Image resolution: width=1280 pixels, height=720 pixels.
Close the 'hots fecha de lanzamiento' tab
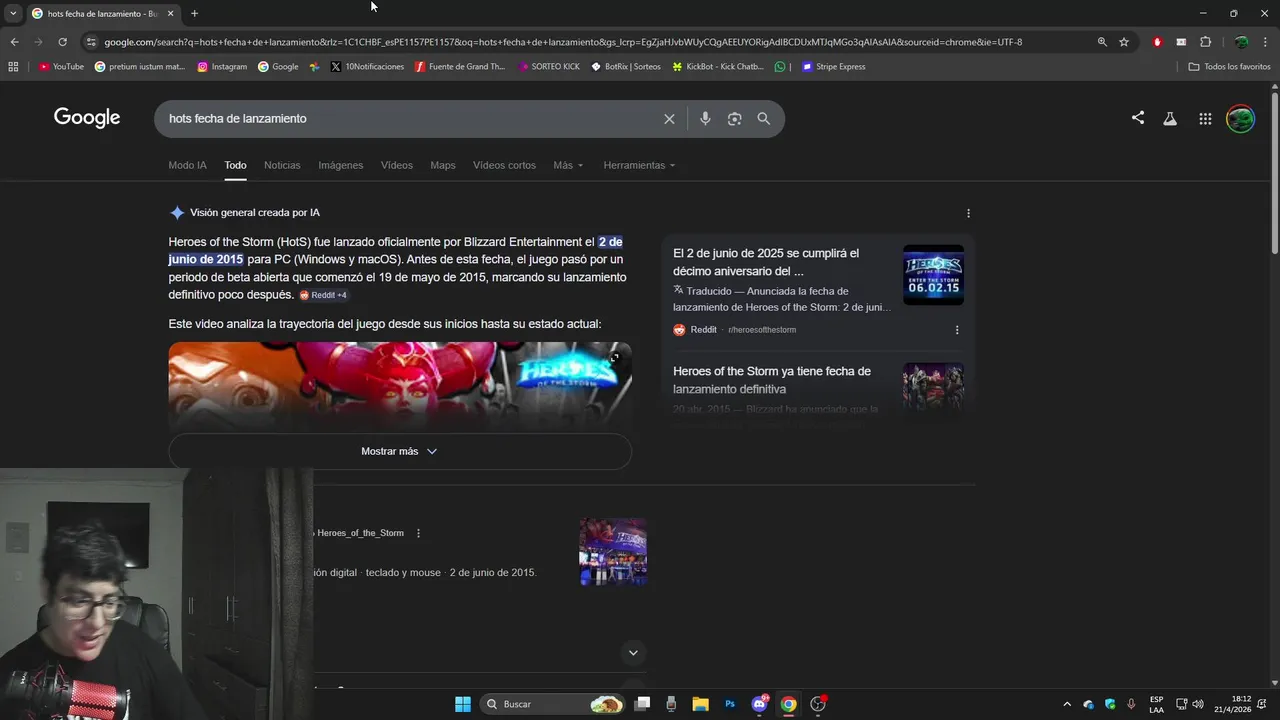[x=170, y=14]
